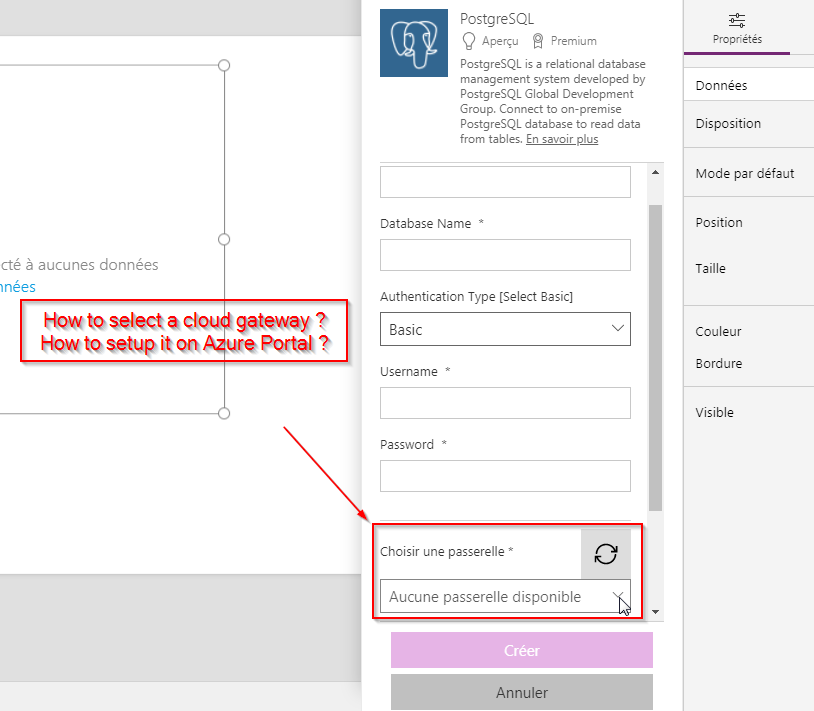Click the blue données link on canvas
Screen dimensions: 814x711
pyautogui.click(x=18, y=287)
